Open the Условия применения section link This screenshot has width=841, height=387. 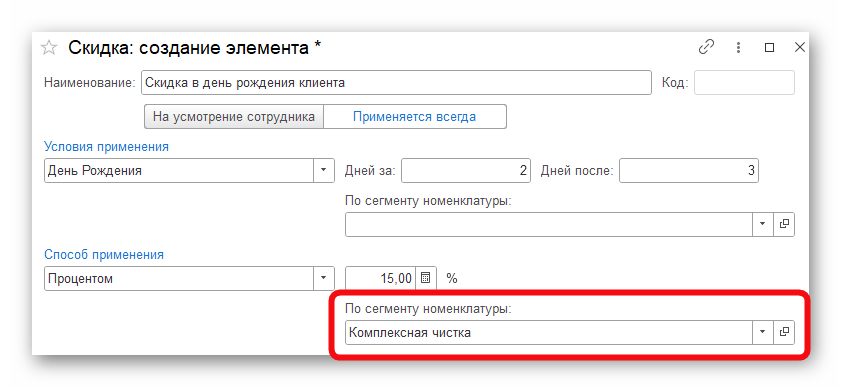[x=106, y=146]
